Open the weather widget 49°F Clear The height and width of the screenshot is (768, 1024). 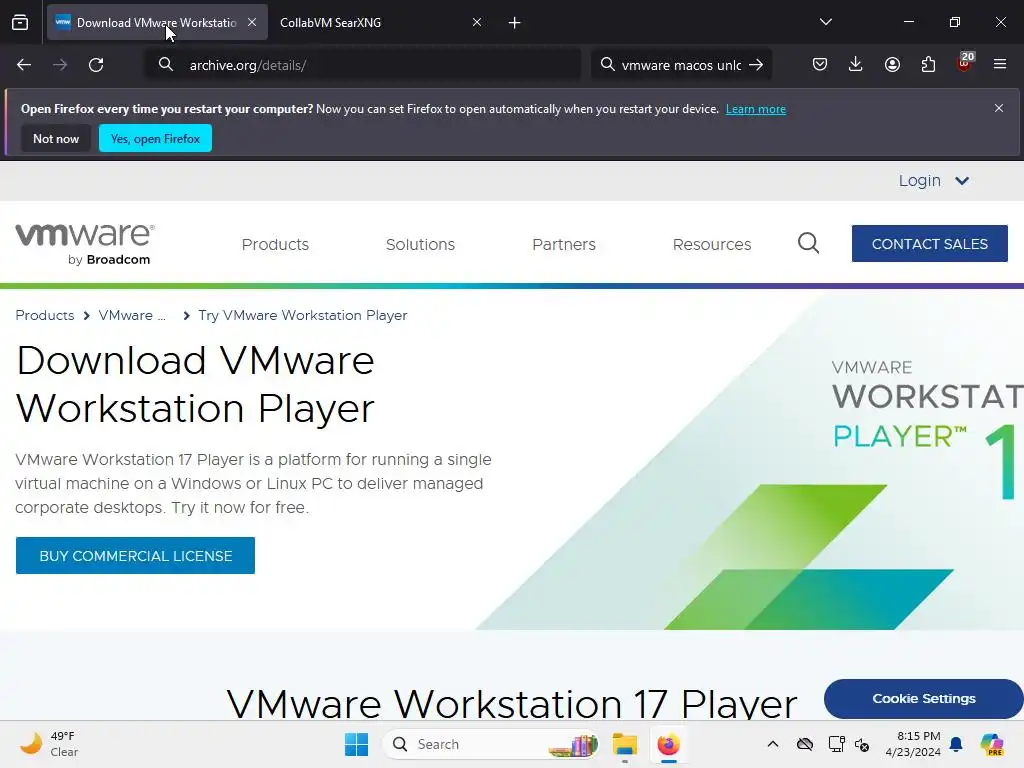point(49,744)
